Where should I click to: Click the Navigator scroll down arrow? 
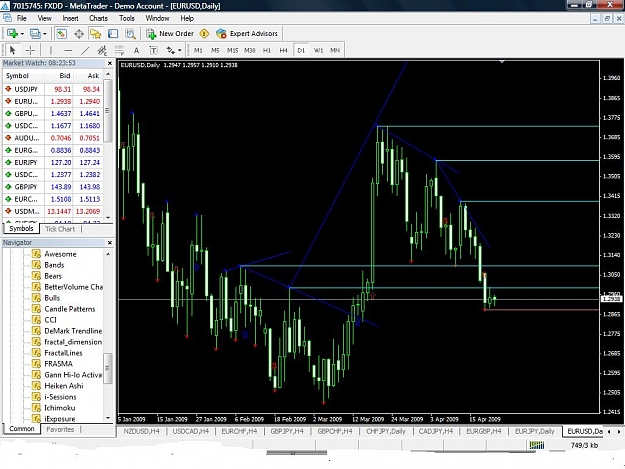108,418
